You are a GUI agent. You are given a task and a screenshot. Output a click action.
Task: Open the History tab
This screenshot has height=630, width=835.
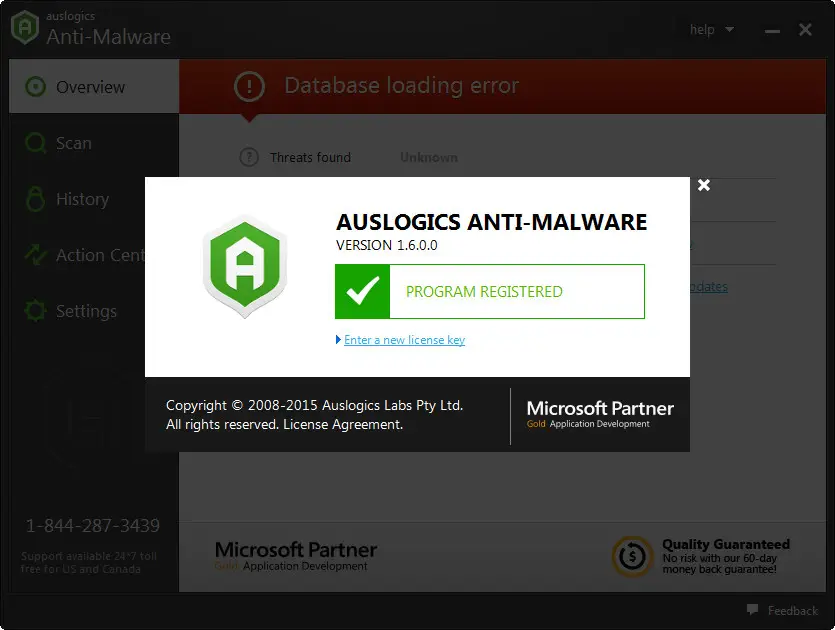(82, 199)
